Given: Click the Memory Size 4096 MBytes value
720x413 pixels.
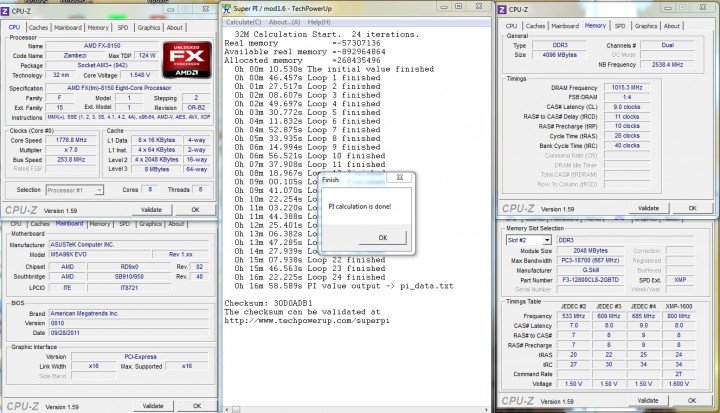Looking at the screenshot, I should pyautogui.click(x=559, y=55).
